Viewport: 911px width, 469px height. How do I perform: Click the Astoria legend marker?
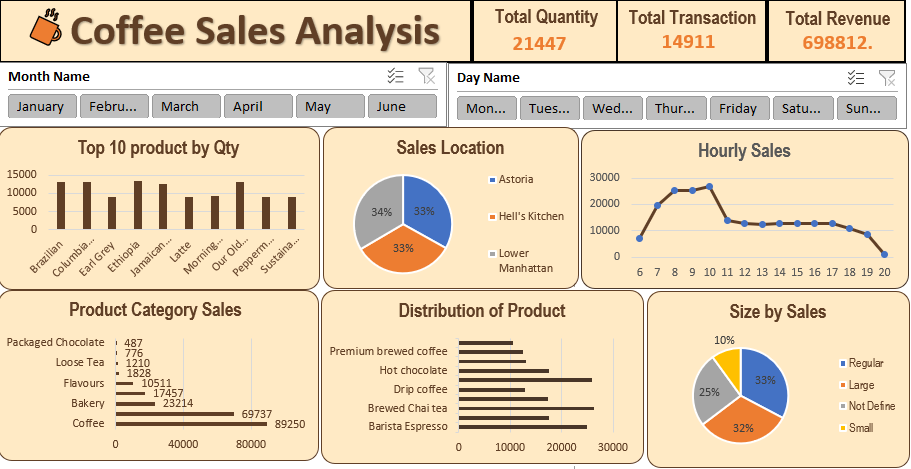[492, 180]
